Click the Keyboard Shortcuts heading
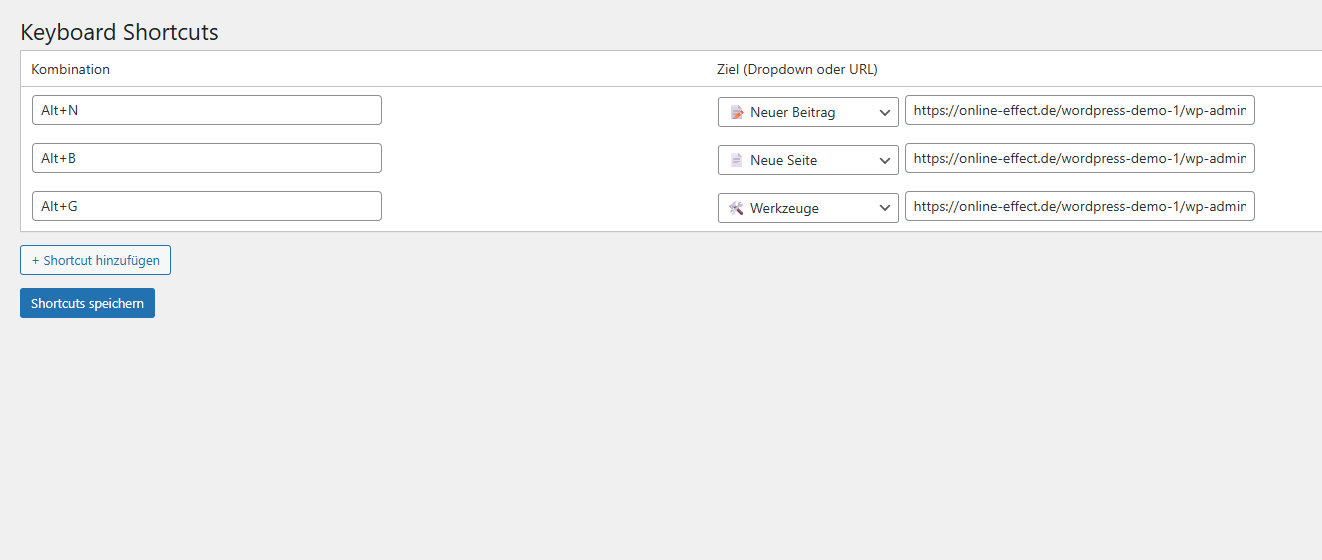1322x560 pixels. 119,32
